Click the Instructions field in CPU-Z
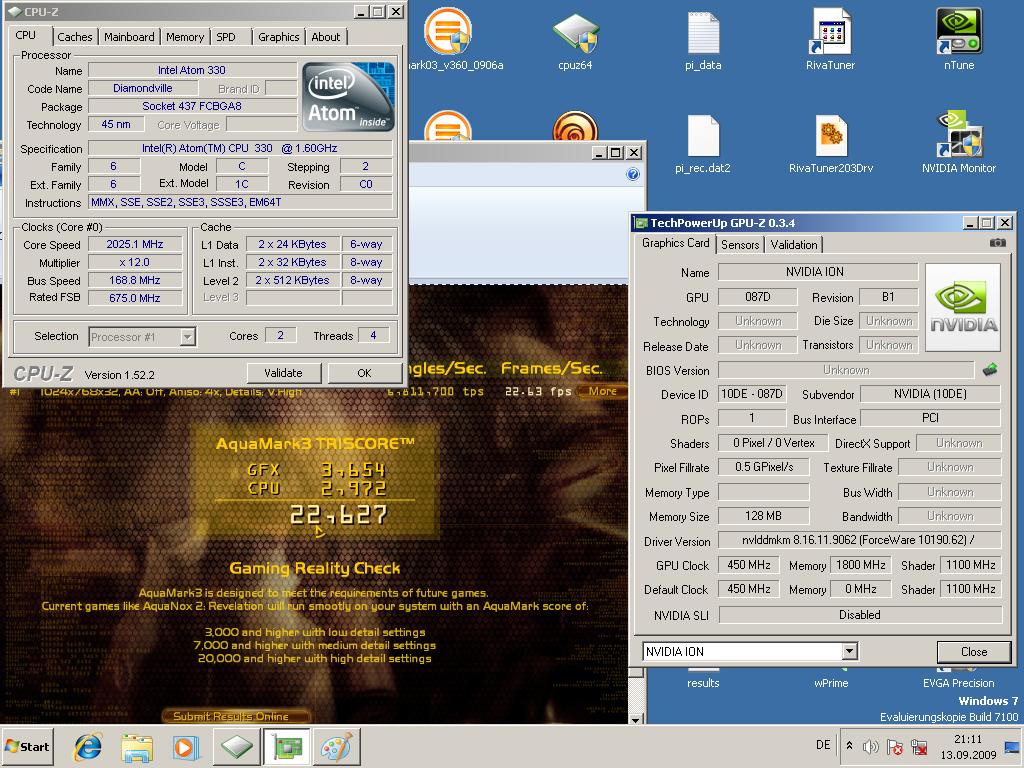This screenshot has width=1024, height=768. point(240,202)
